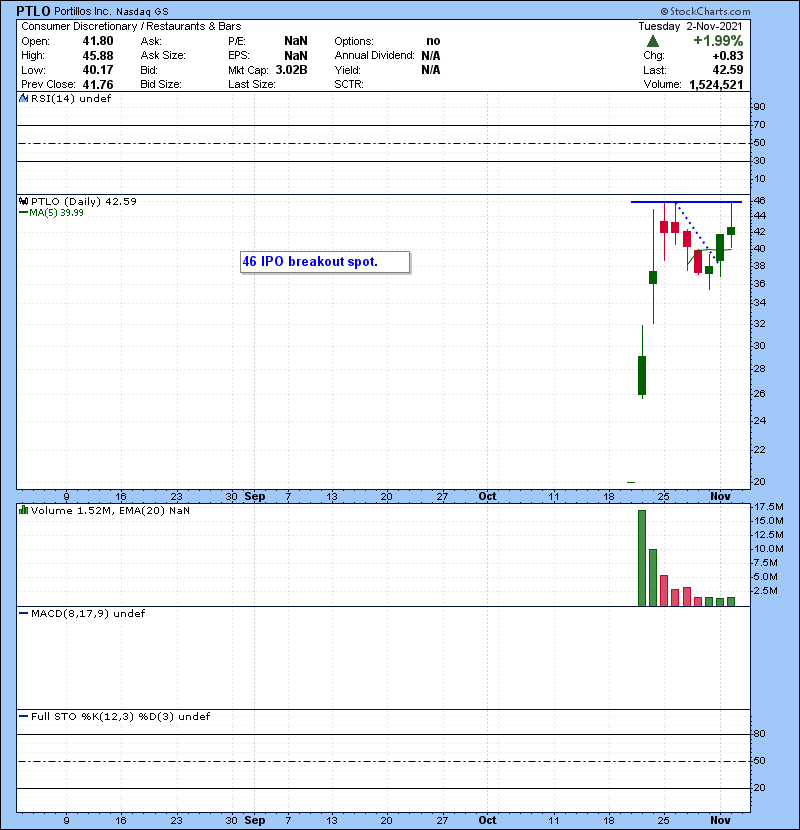This screenshot has height=830, width=800.
Task: Click the High value 45.88
Action: (x=98, y=56)
